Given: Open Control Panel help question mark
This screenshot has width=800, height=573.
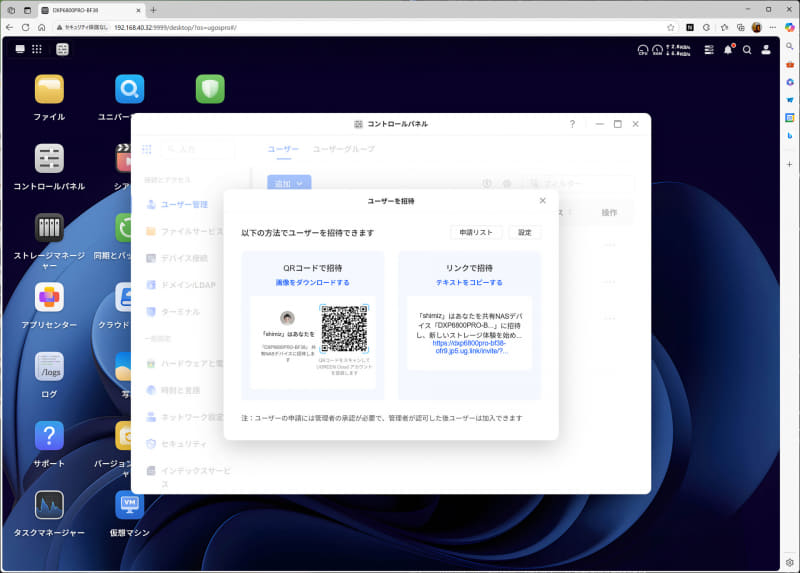Looking at the screenshot, I should (572, 124).
